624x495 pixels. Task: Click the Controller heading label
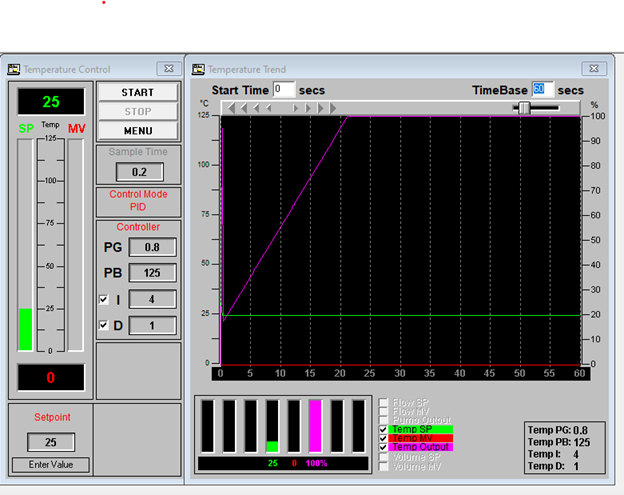pos(138,227)
